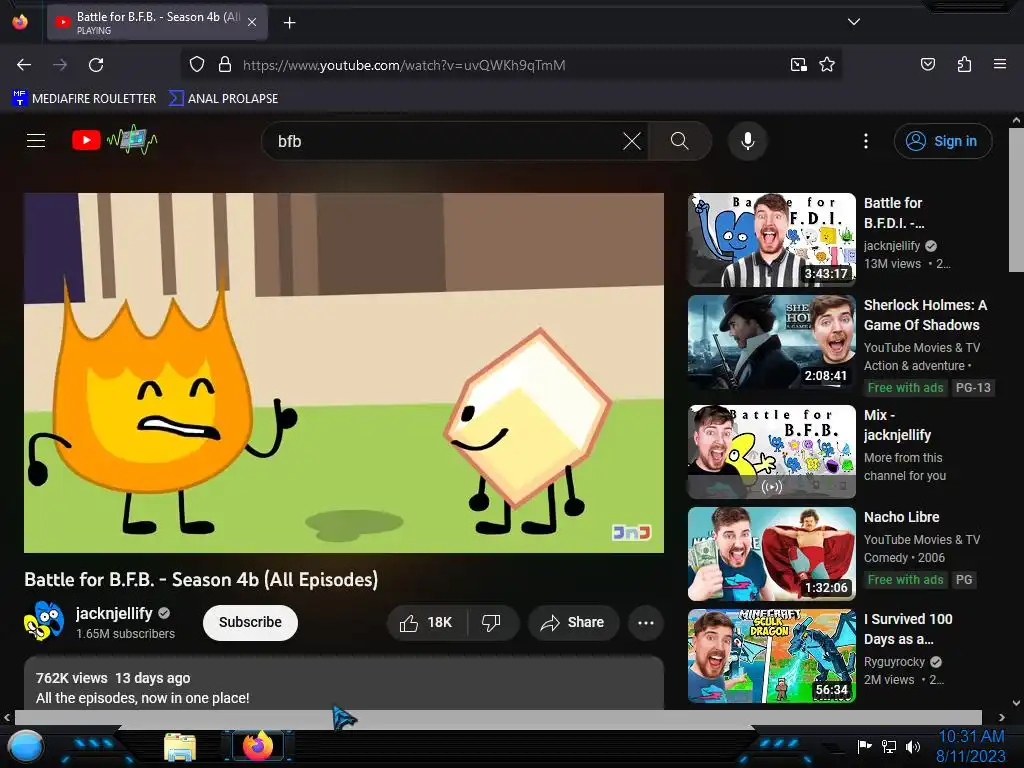Open more actions ellipsis under video

tap(646, 623)
